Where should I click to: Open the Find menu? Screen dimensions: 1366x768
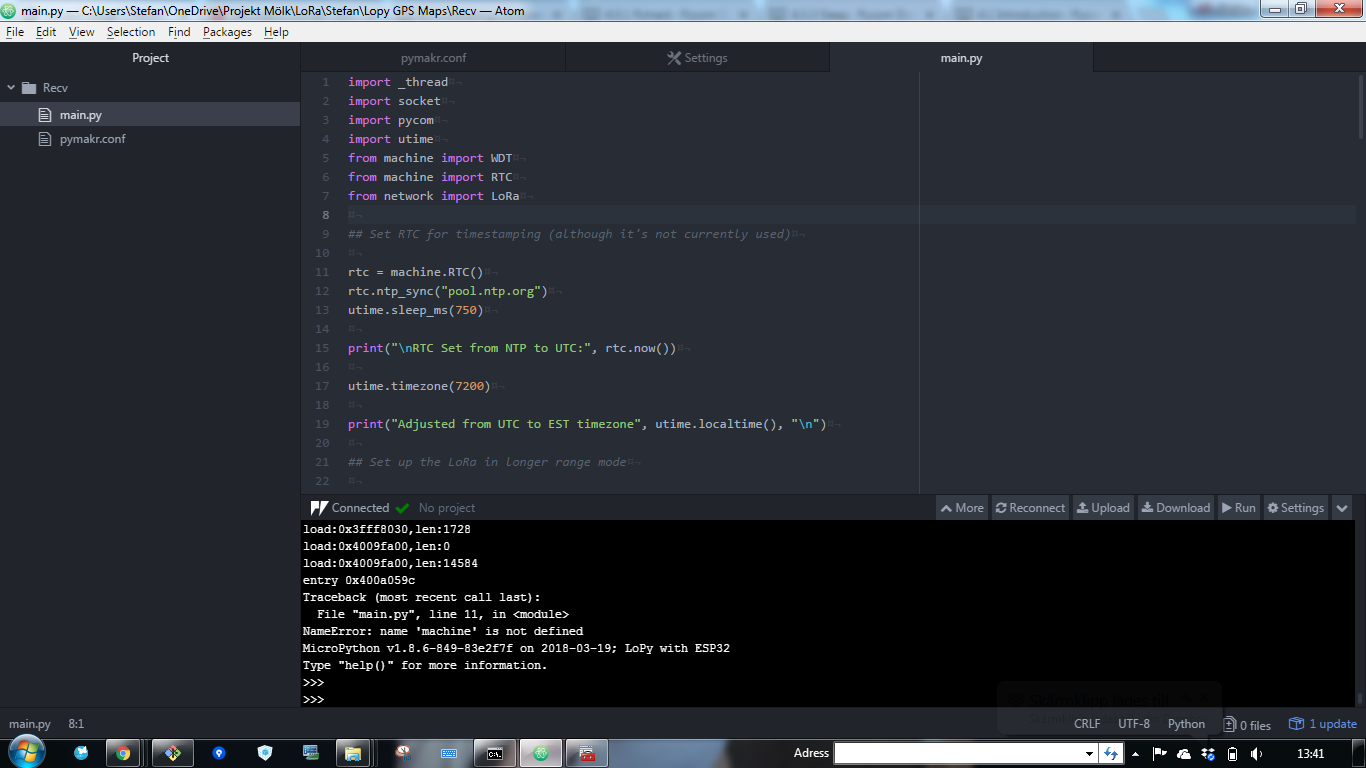(179, 32)
